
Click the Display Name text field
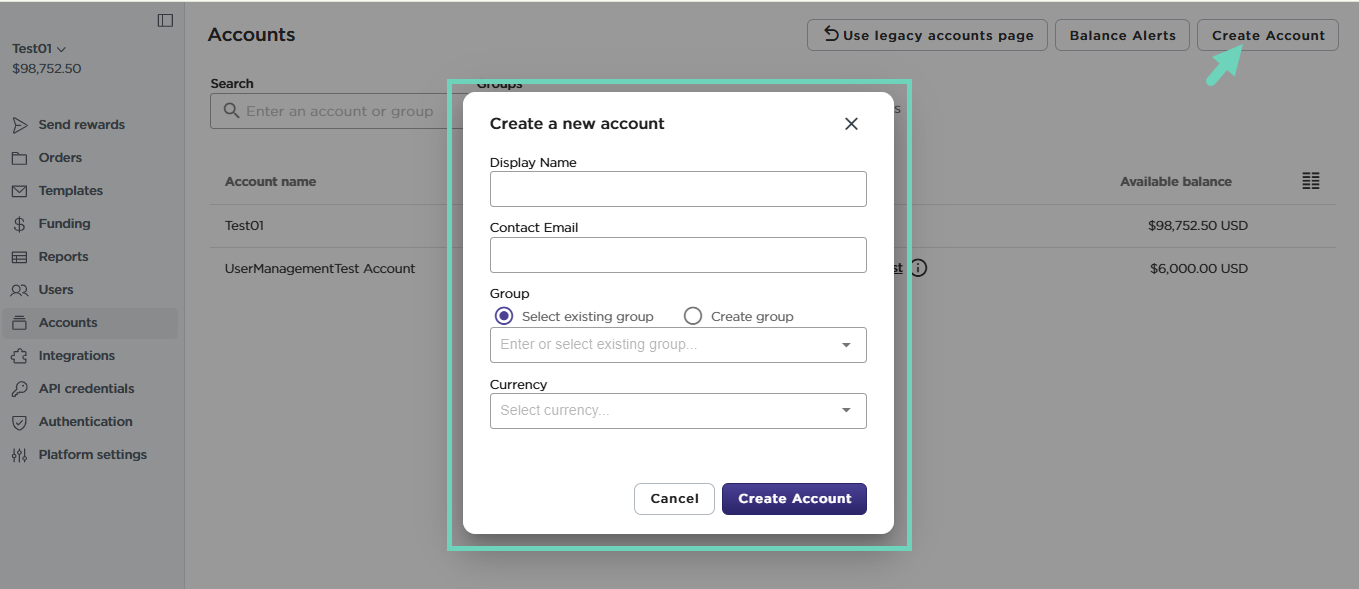[x=678, y=189]
